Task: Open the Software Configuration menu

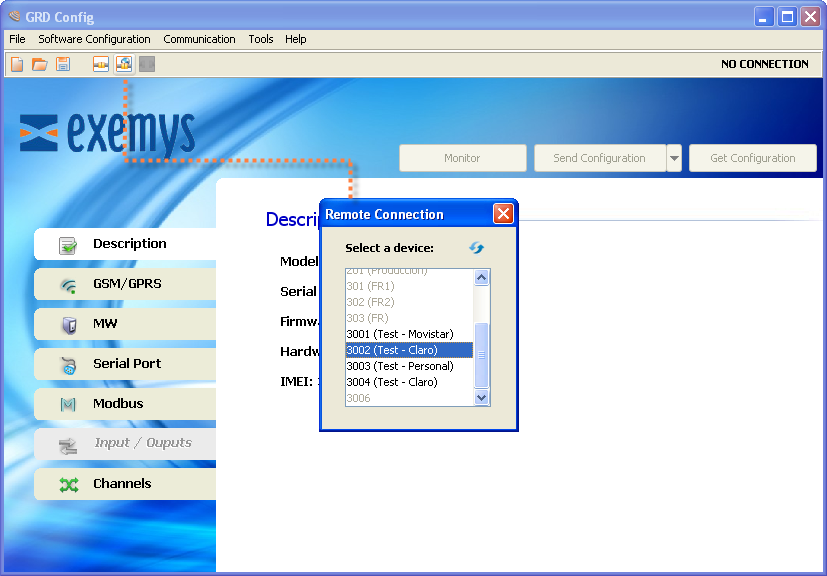Action: click(x=94, y=39)
